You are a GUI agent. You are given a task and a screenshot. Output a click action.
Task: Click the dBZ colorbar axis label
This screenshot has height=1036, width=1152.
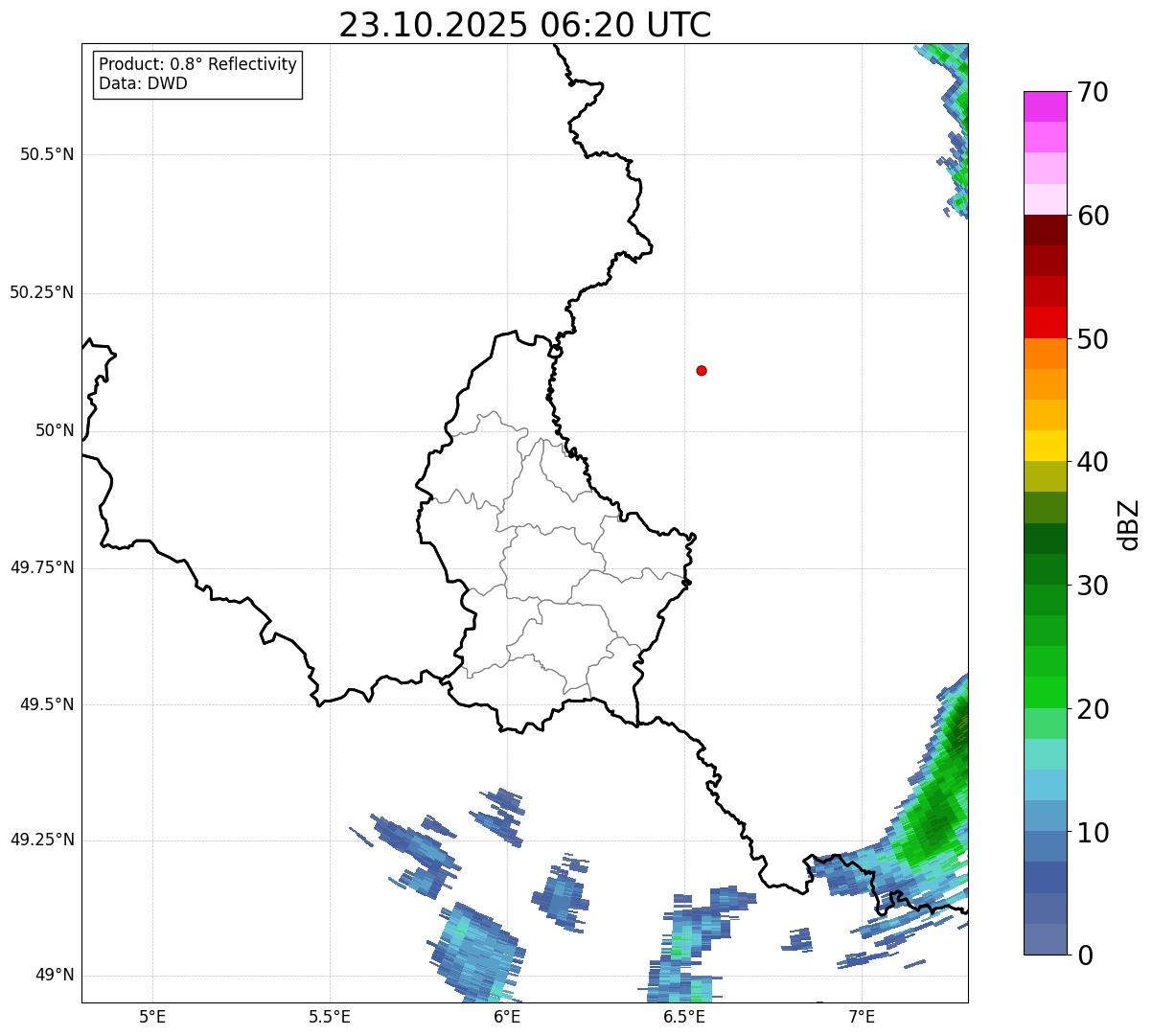[1129, 524]
